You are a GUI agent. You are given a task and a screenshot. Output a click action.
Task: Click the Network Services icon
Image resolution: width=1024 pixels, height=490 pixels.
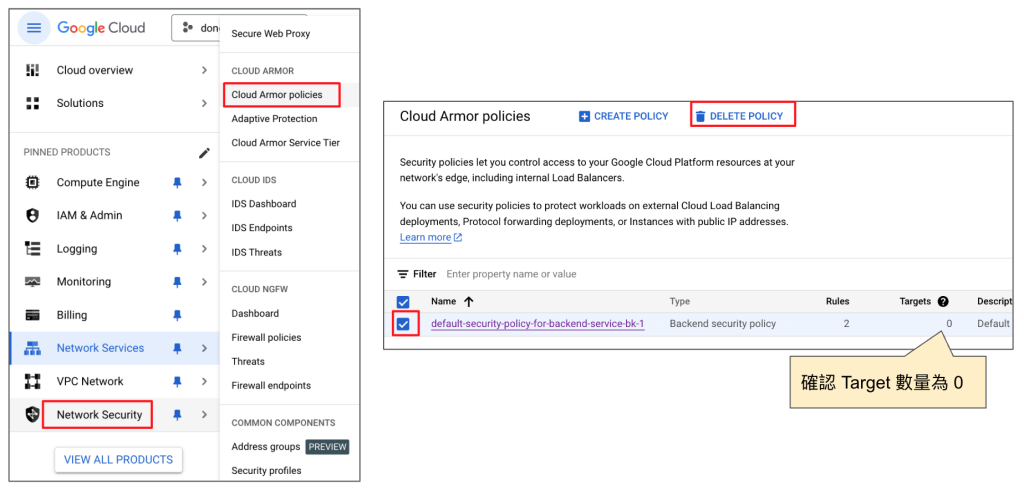point(32,348)
